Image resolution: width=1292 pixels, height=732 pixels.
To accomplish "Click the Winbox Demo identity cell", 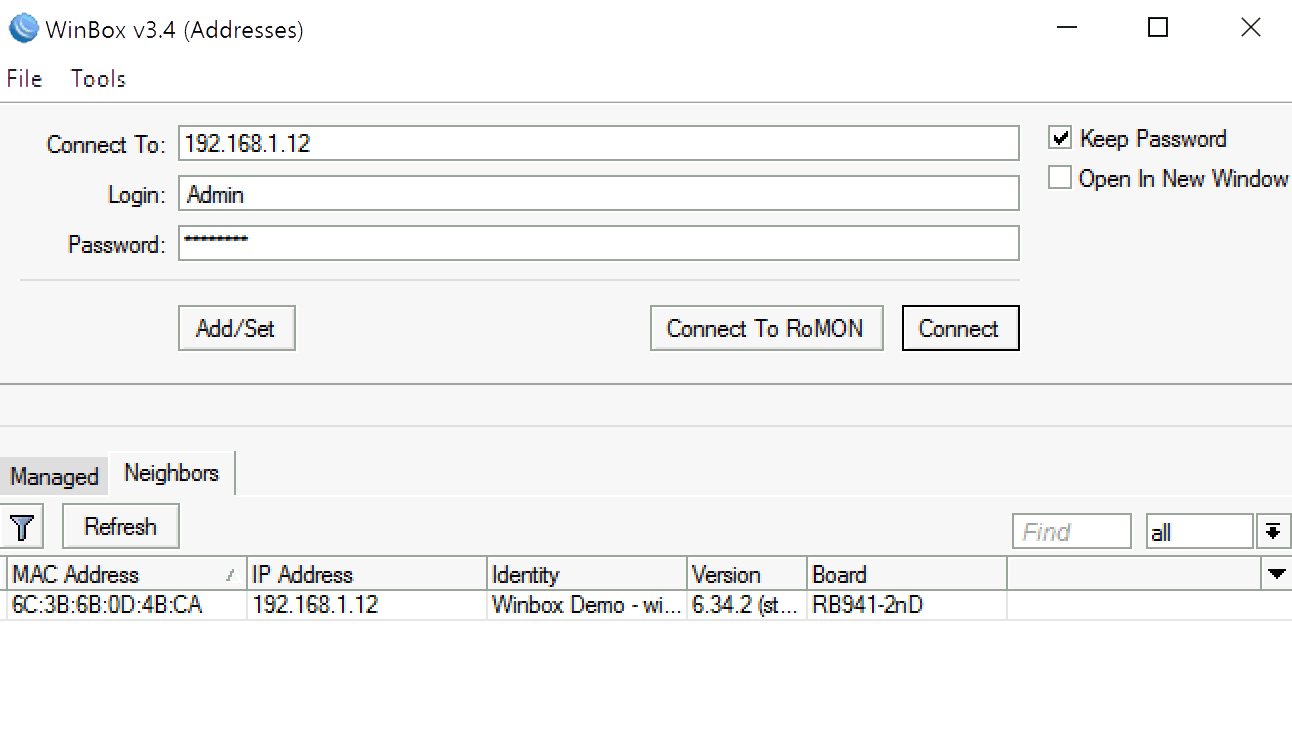I will [587, 605].
